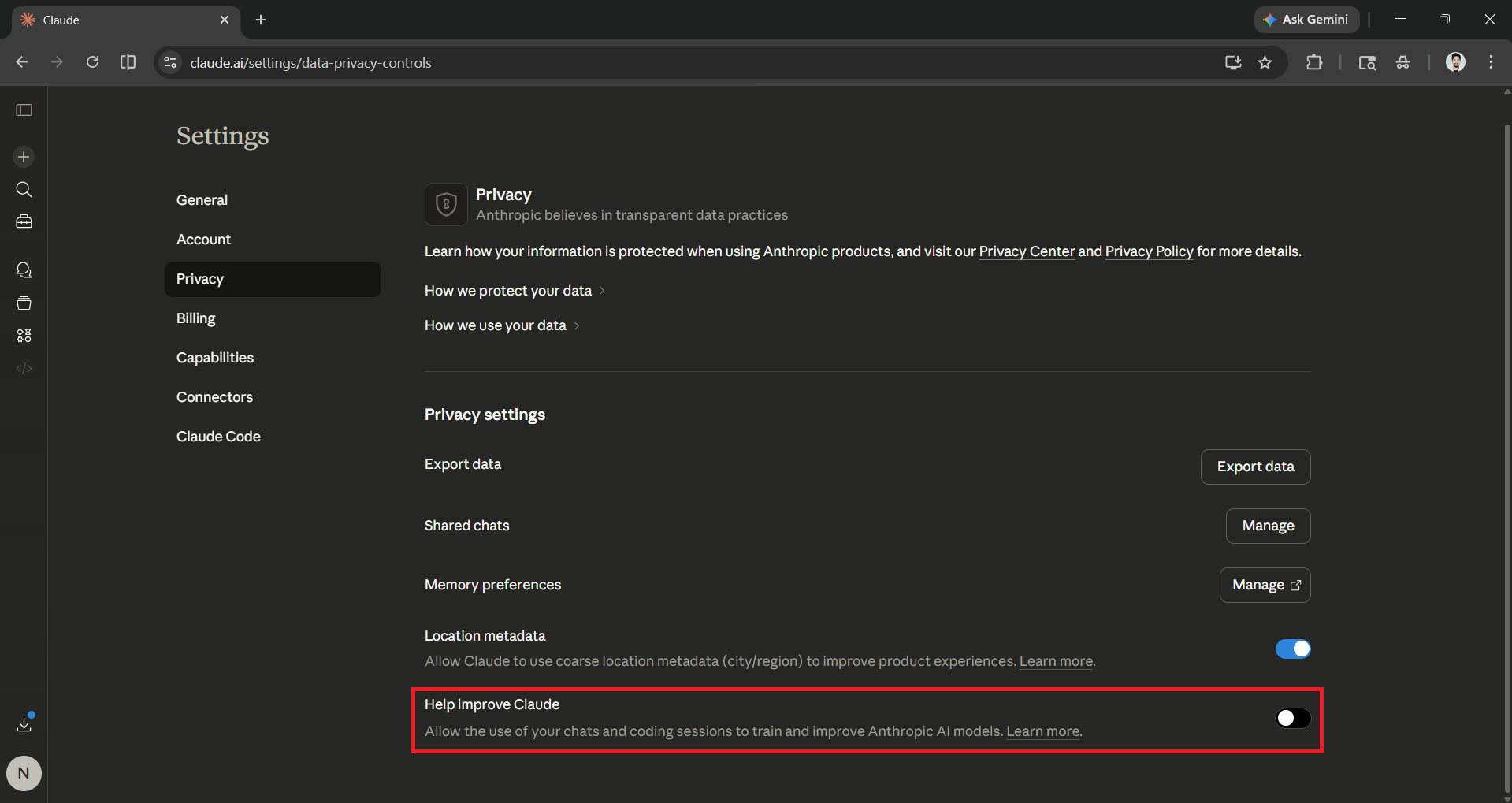Open Learn more under Location metadata
Image resolution: width=1512 pixels, height=803 pixels.
pos(1056,661)
